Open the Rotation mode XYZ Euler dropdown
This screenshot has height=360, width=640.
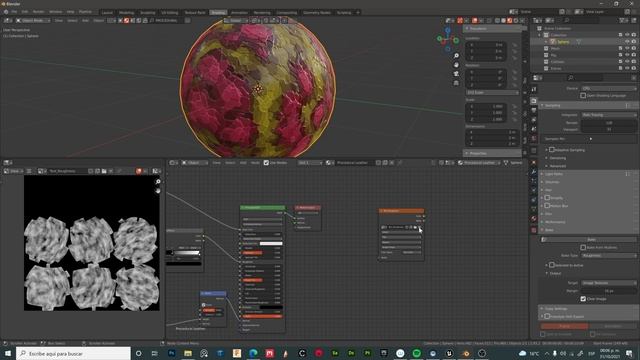pos(492,93)
